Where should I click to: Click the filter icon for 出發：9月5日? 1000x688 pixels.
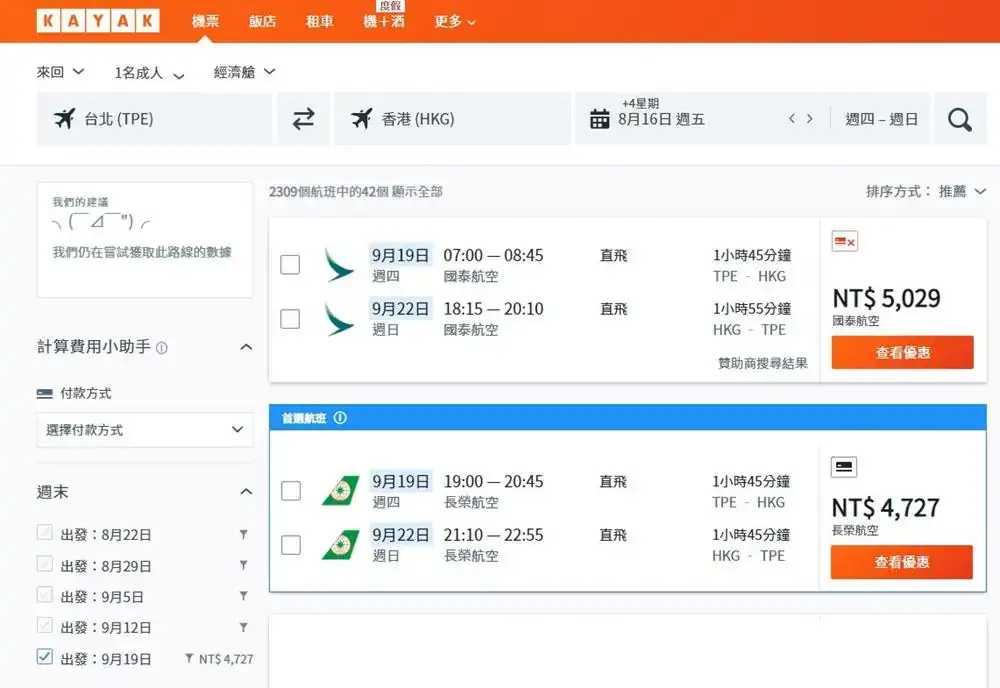point(244,596)
